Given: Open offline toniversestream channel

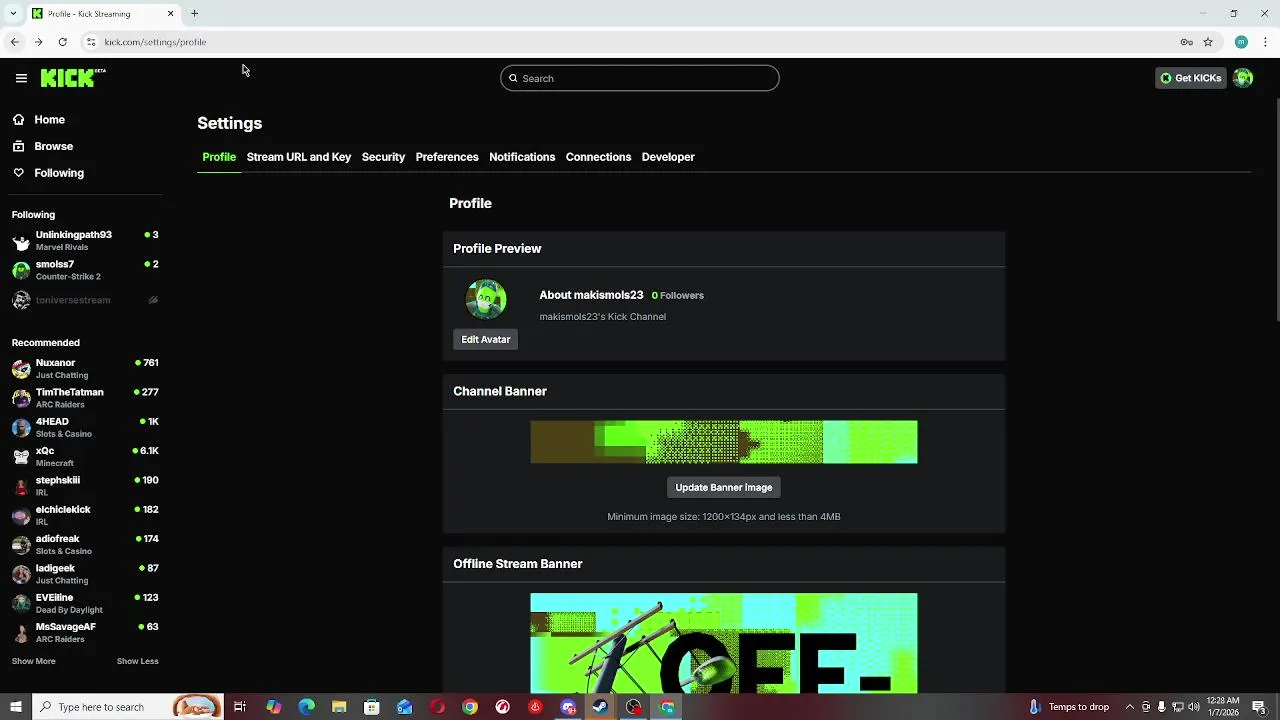Looking at the screenshot, I should (85, 300).
